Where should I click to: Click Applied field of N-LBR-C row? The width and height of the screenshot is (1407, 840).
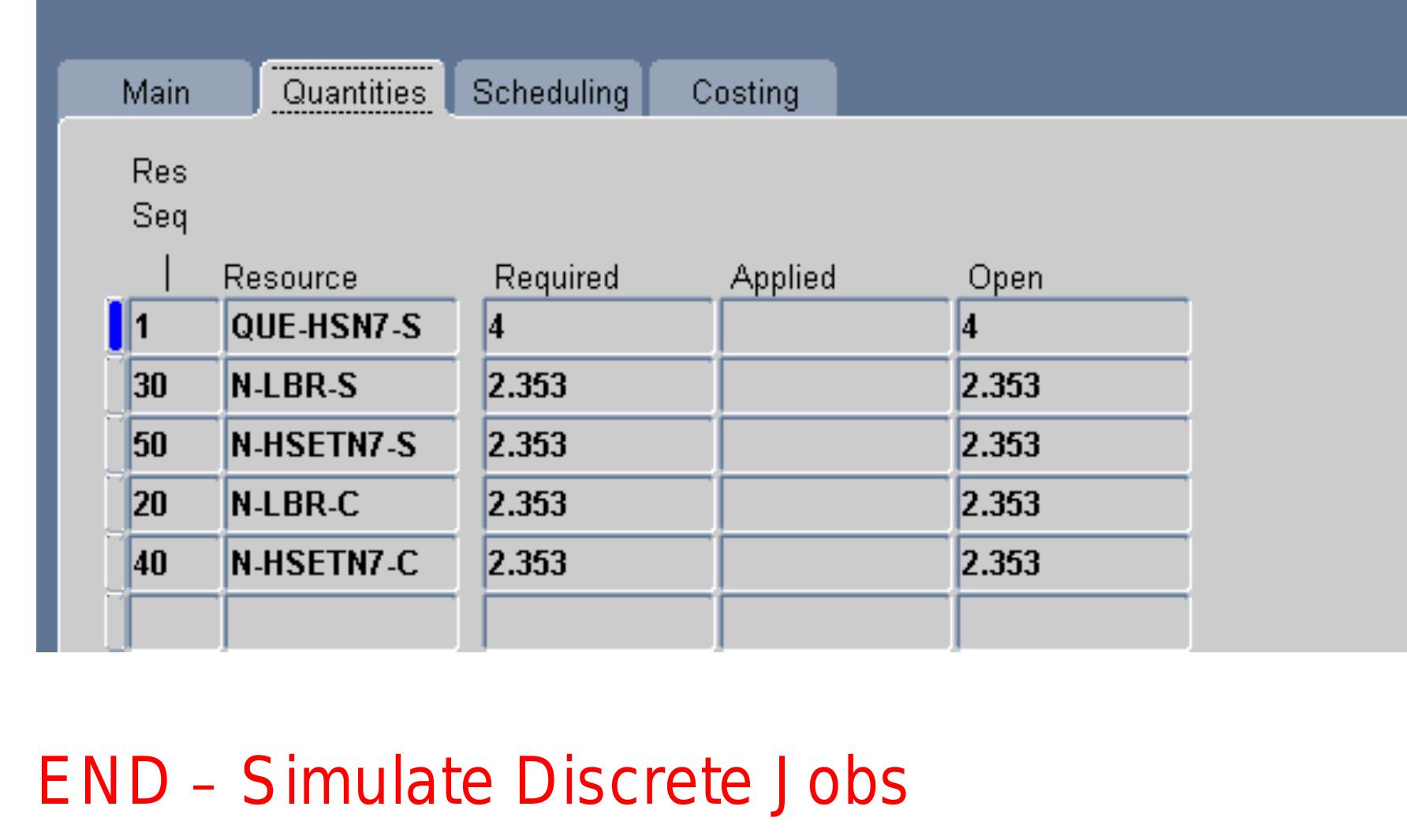pyautogui.click(x=835, y=504)
